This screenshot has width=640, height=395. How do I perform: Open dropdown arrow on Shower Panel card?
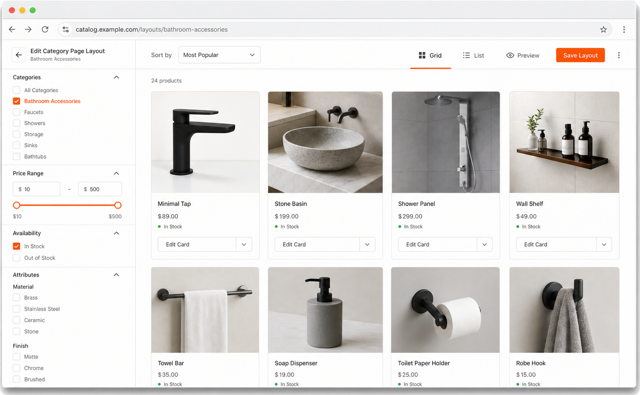coord(484,244)
